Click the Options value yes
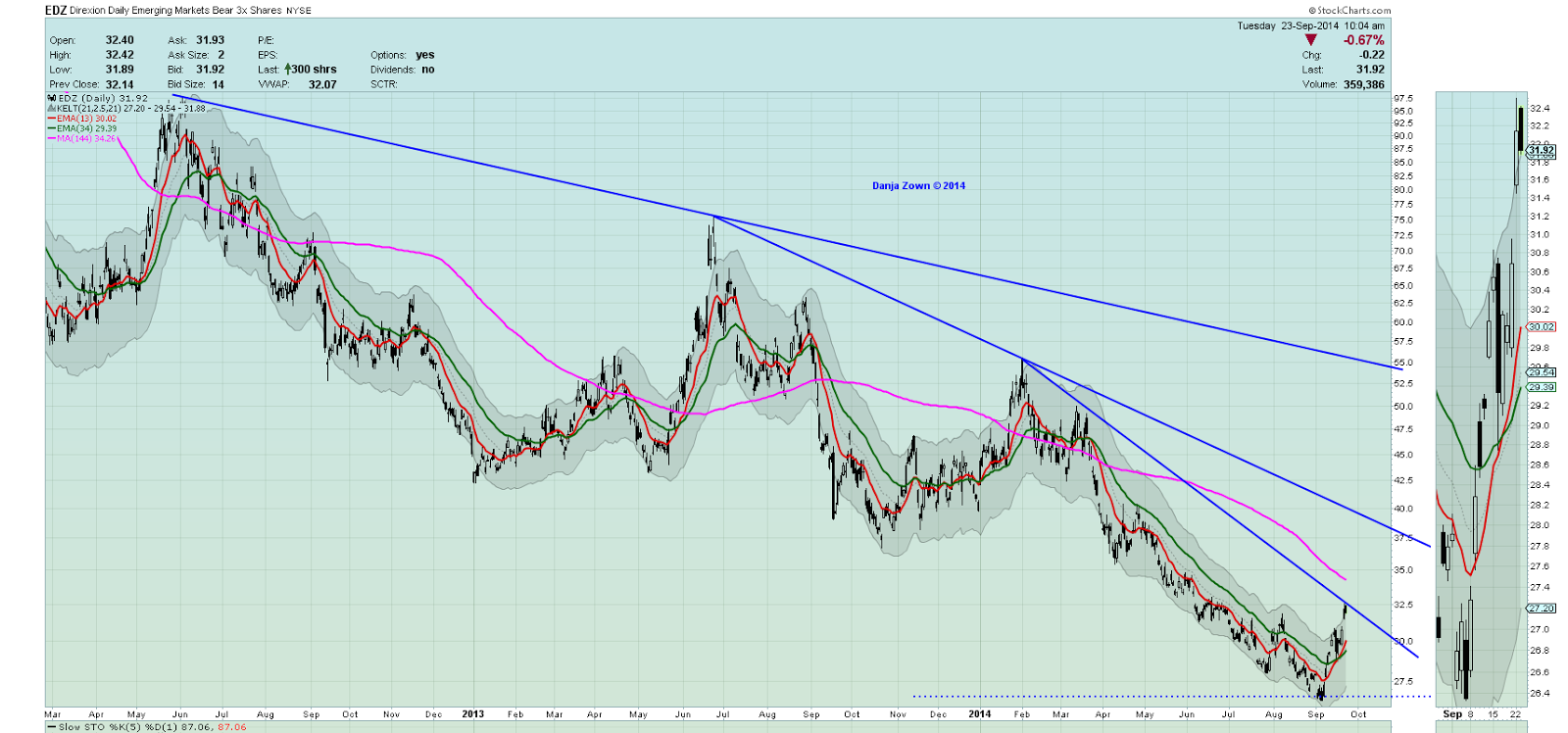This screenshot has width=1568, height=733. point(424,55)
